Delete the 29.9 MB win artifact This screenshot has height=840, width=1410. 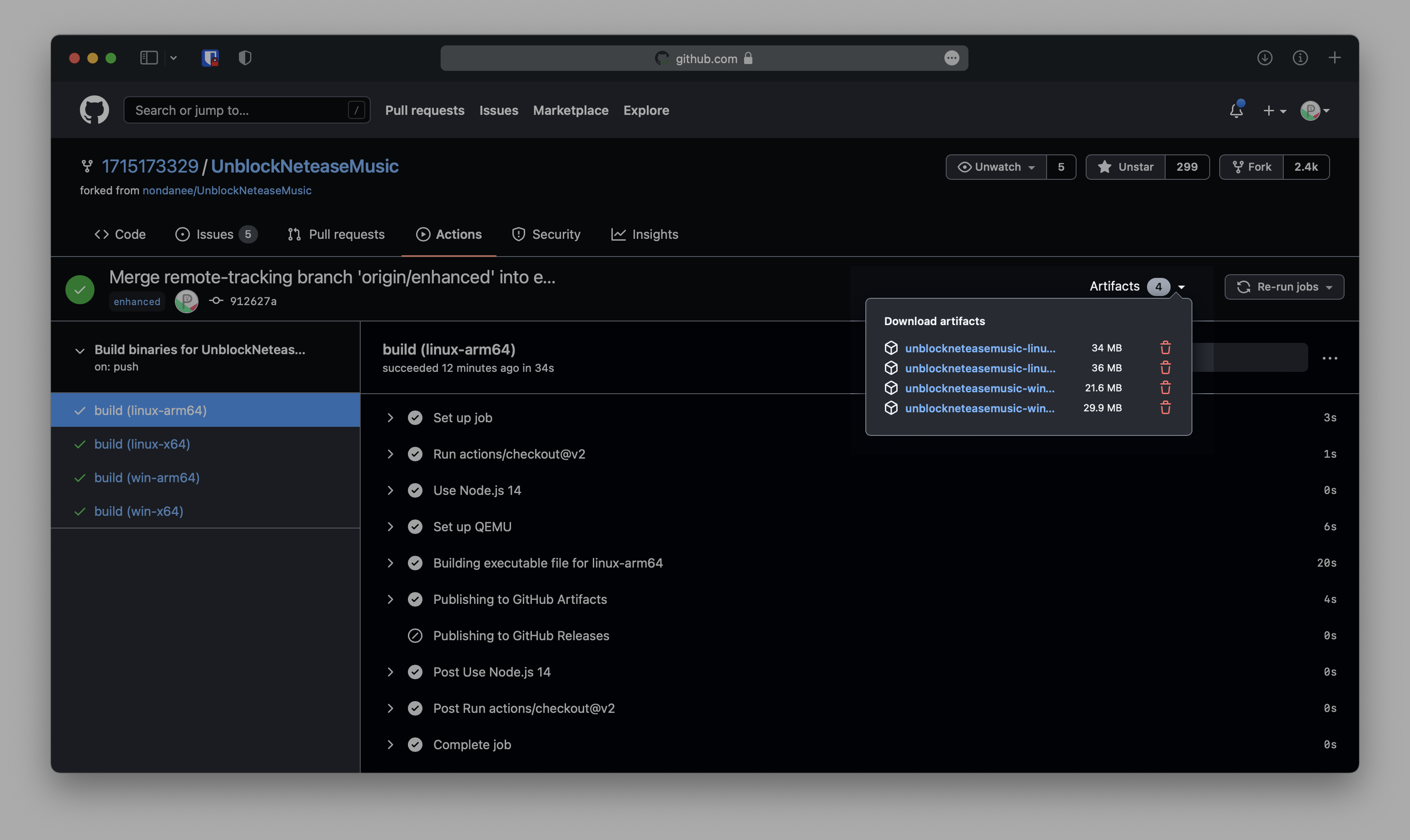[1165, 408]
